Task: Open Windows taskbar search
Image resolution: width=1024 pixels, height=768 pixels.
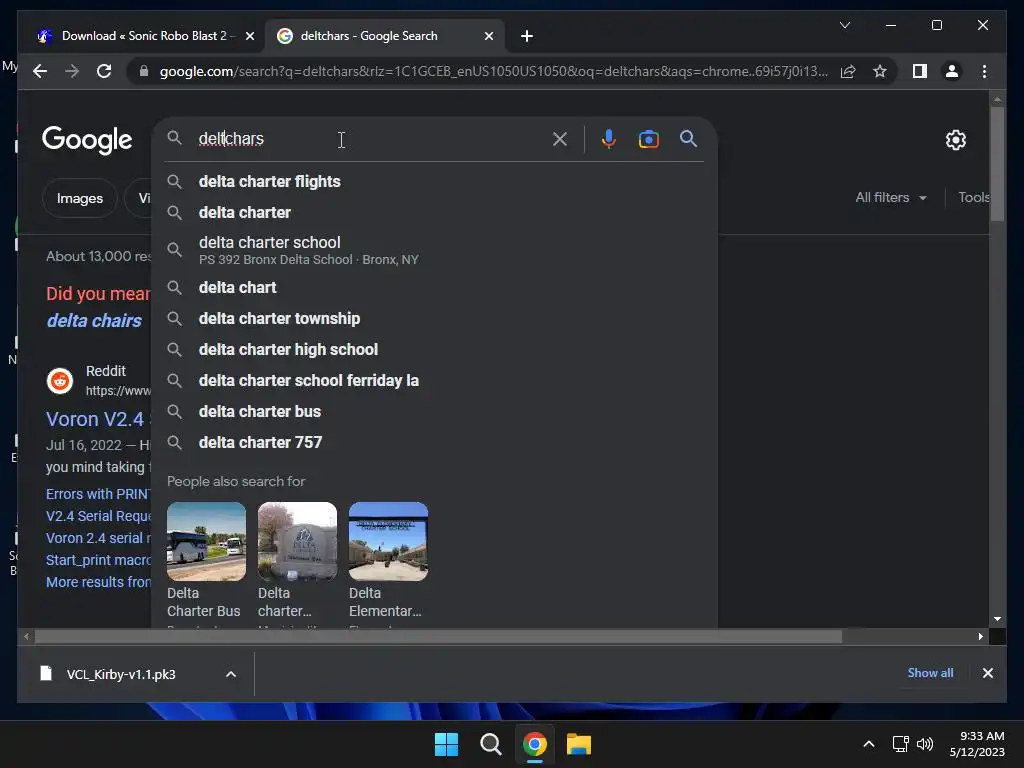Action: point(490,744)
